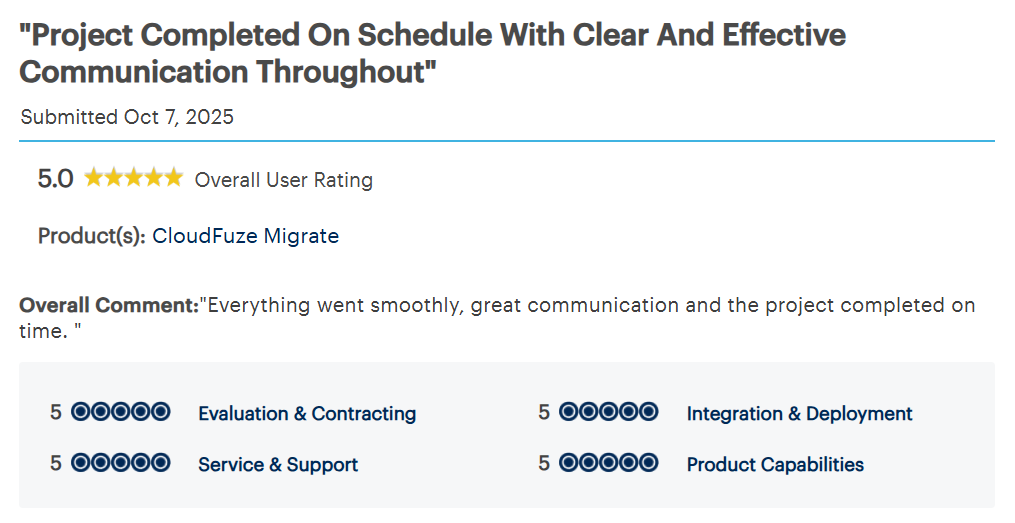The width and height of the screenshot is (1015, 523).
Task: Click the CloudFuze Migrate product link
Action: (x=245, y=237)
